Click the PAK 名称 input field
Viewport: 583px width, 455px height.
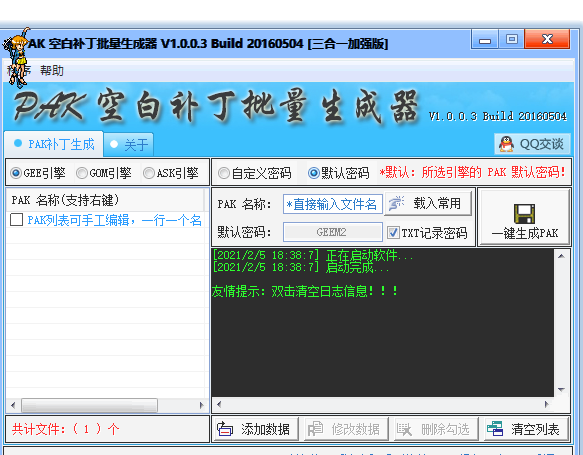[x=333, y=204]
